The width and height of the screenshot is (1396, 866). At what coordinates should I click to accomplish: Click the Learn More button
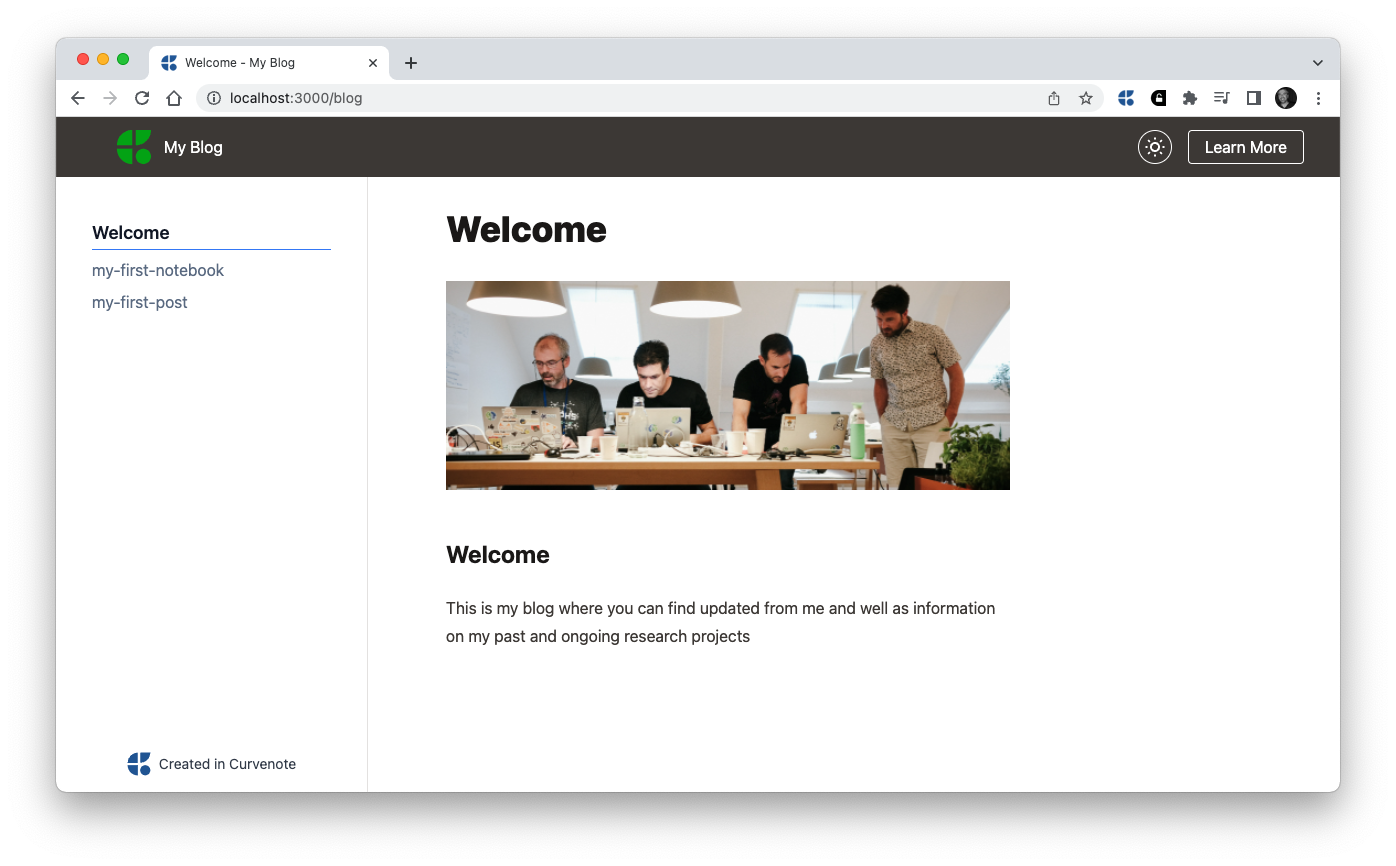click(x=1245, y=147)
